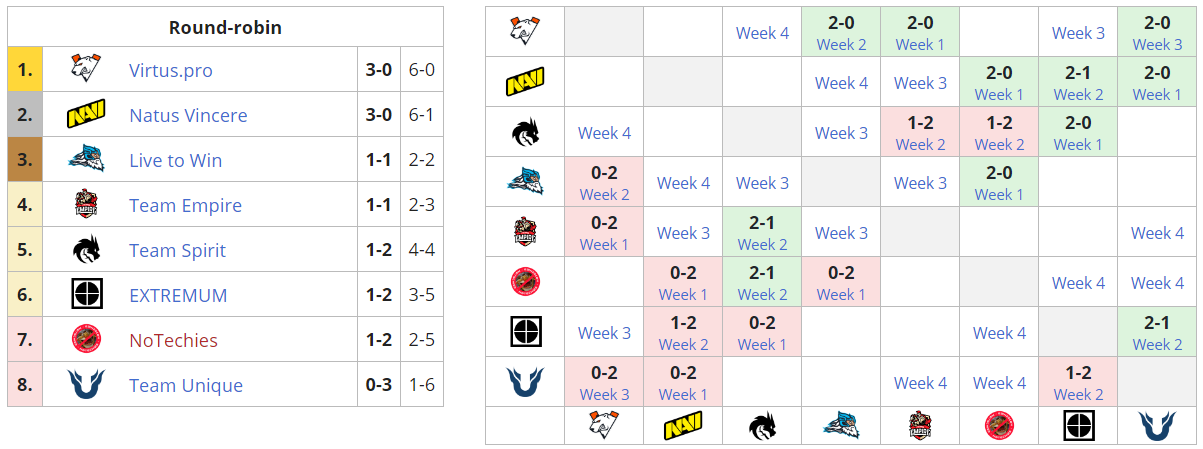Open the Team Empire name link
Screen dimensions: 1203x449
(x=185, y=205)
